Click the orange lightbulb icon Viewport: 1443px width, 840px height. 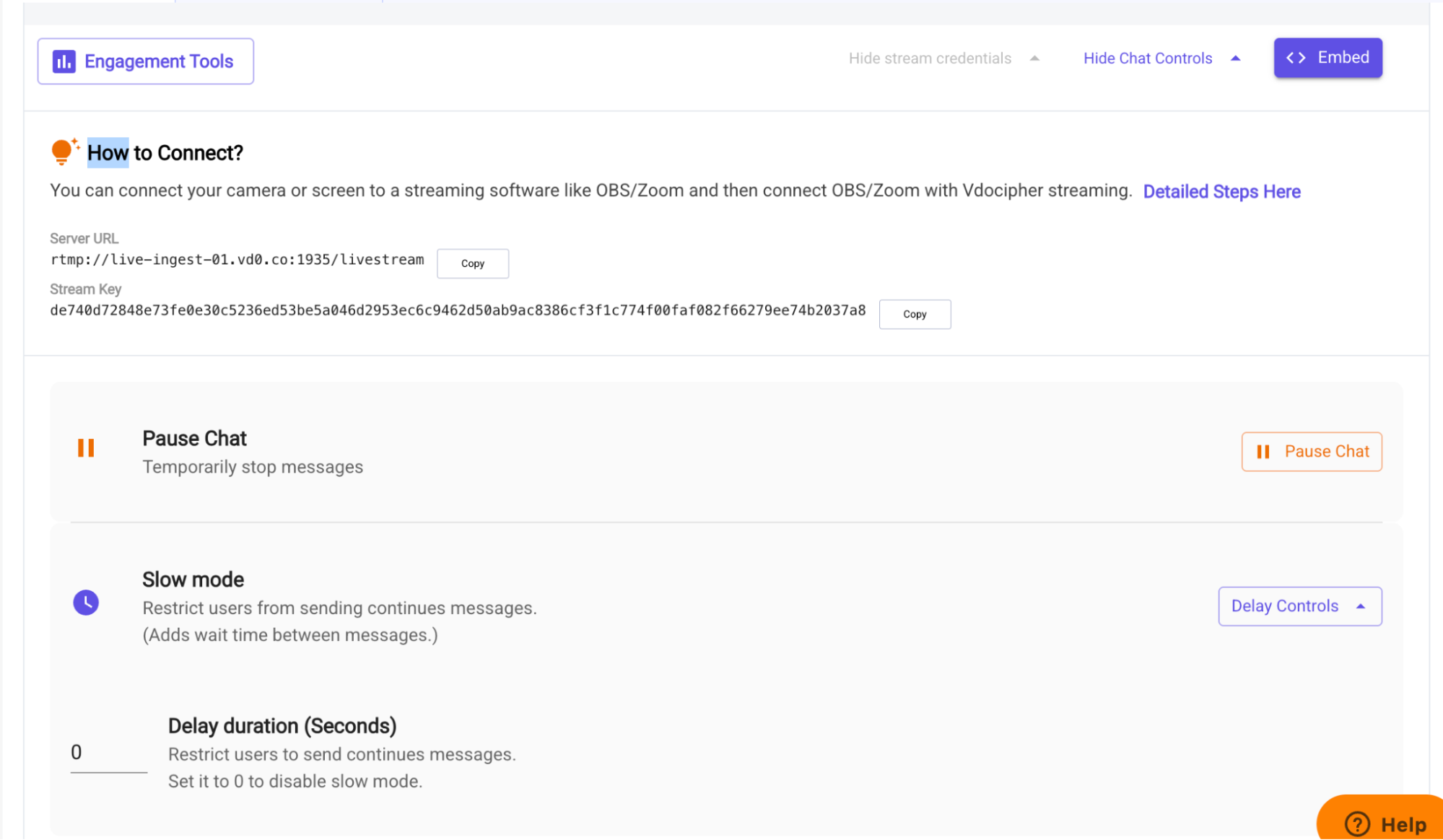[x=63, y=152]
